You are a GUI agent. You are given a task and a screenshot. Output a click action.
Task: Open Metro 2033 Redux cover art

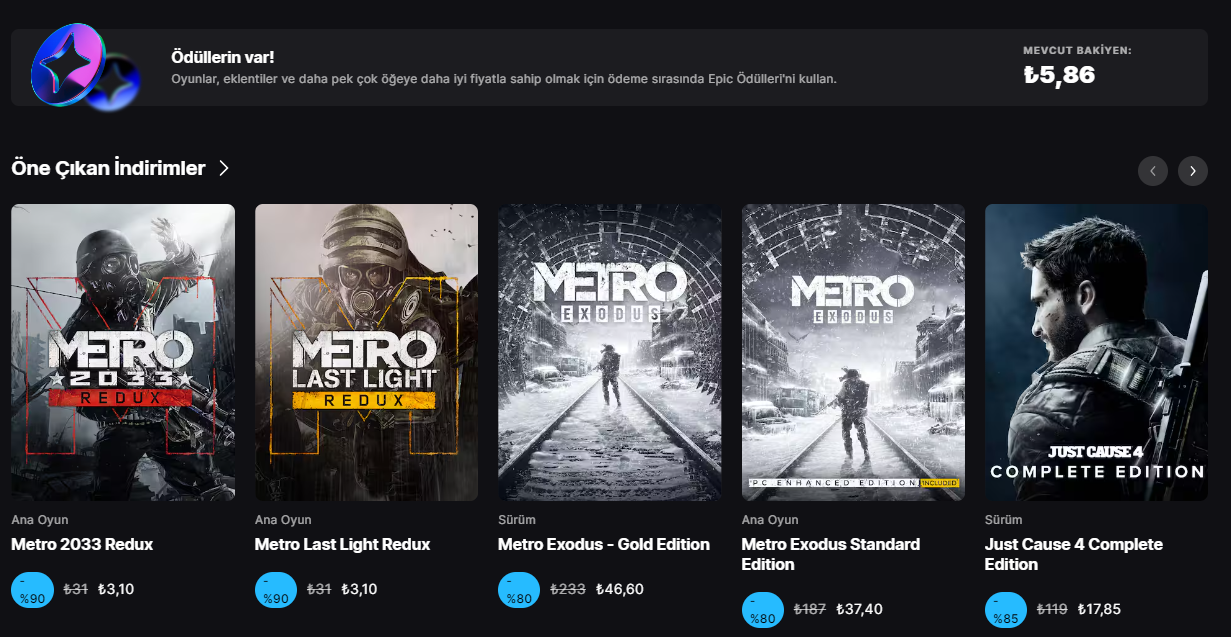pos(123,352)
